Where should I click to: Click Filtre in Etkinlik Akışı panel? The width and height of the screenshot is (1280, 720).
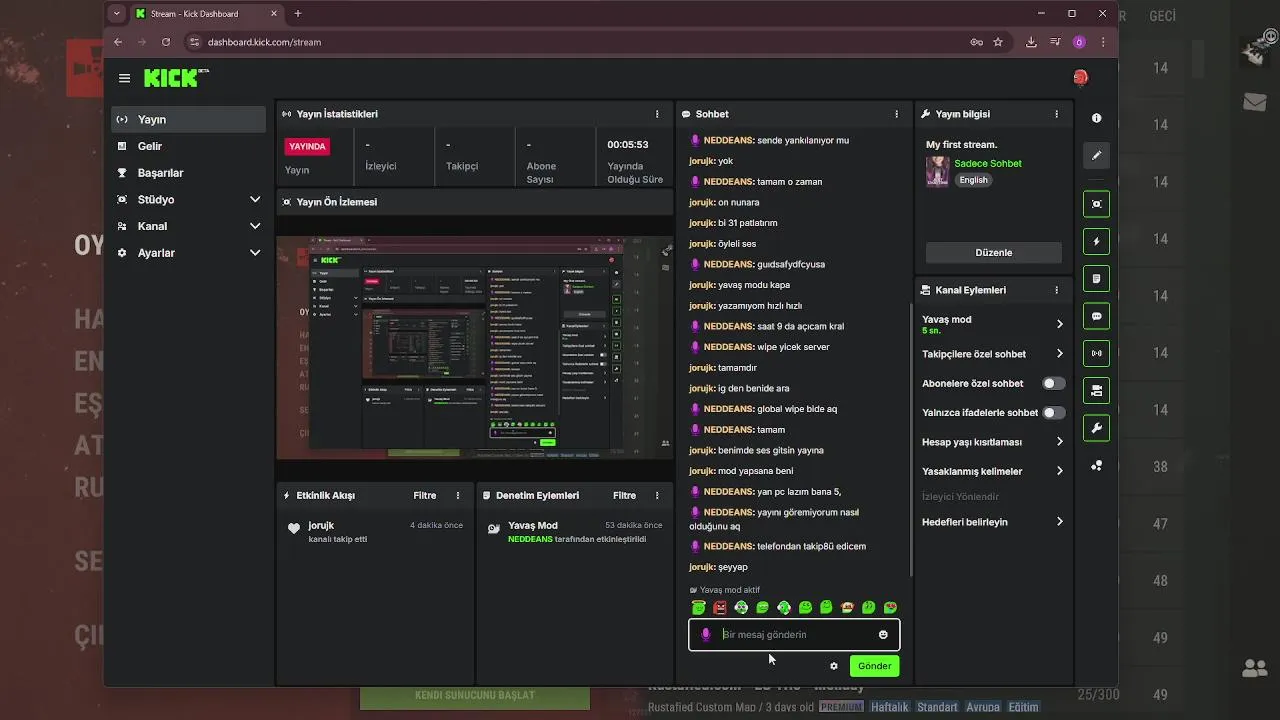pos(424,495)
